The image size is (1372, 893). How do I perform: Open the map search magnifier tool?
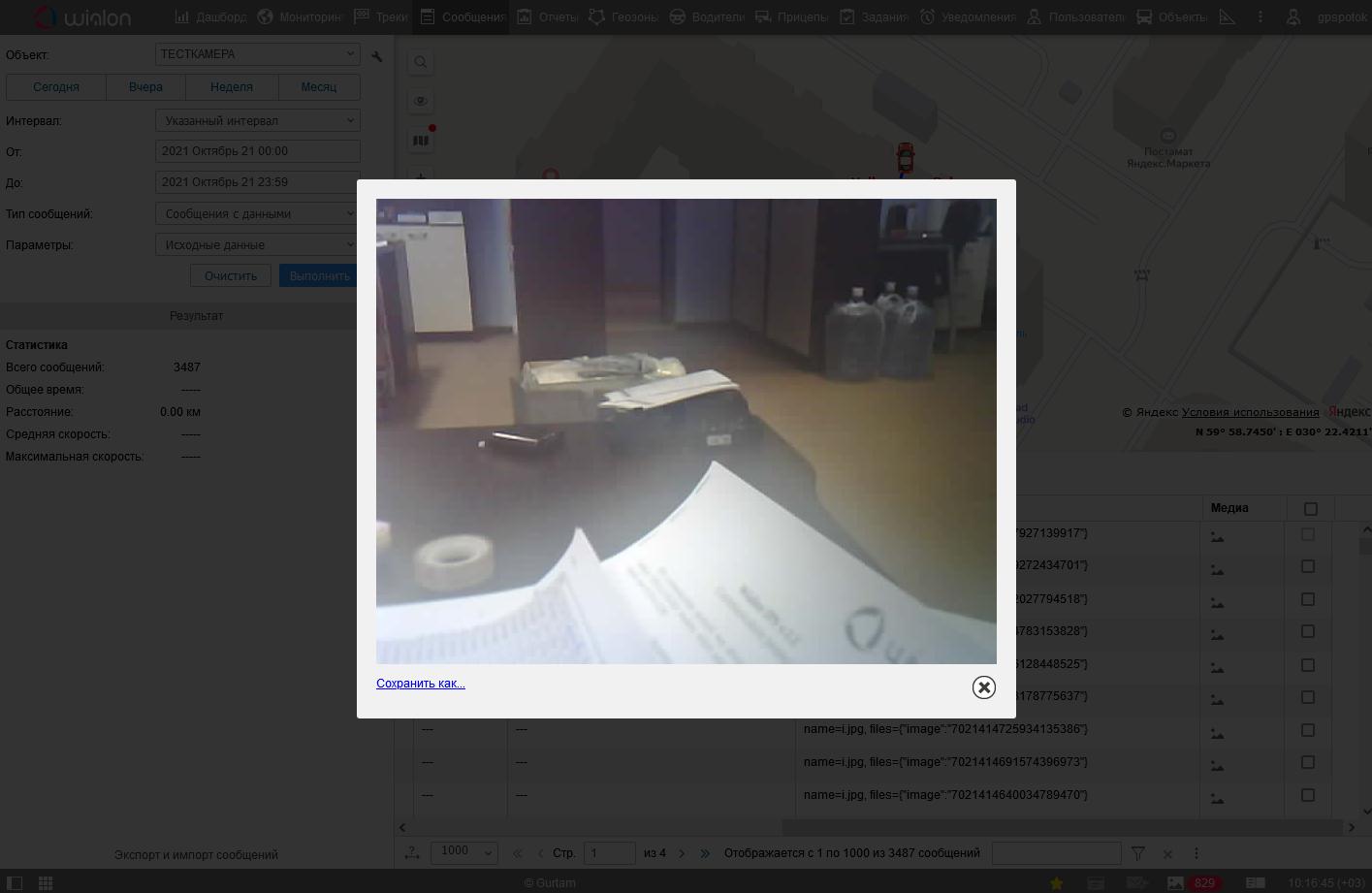421,62
